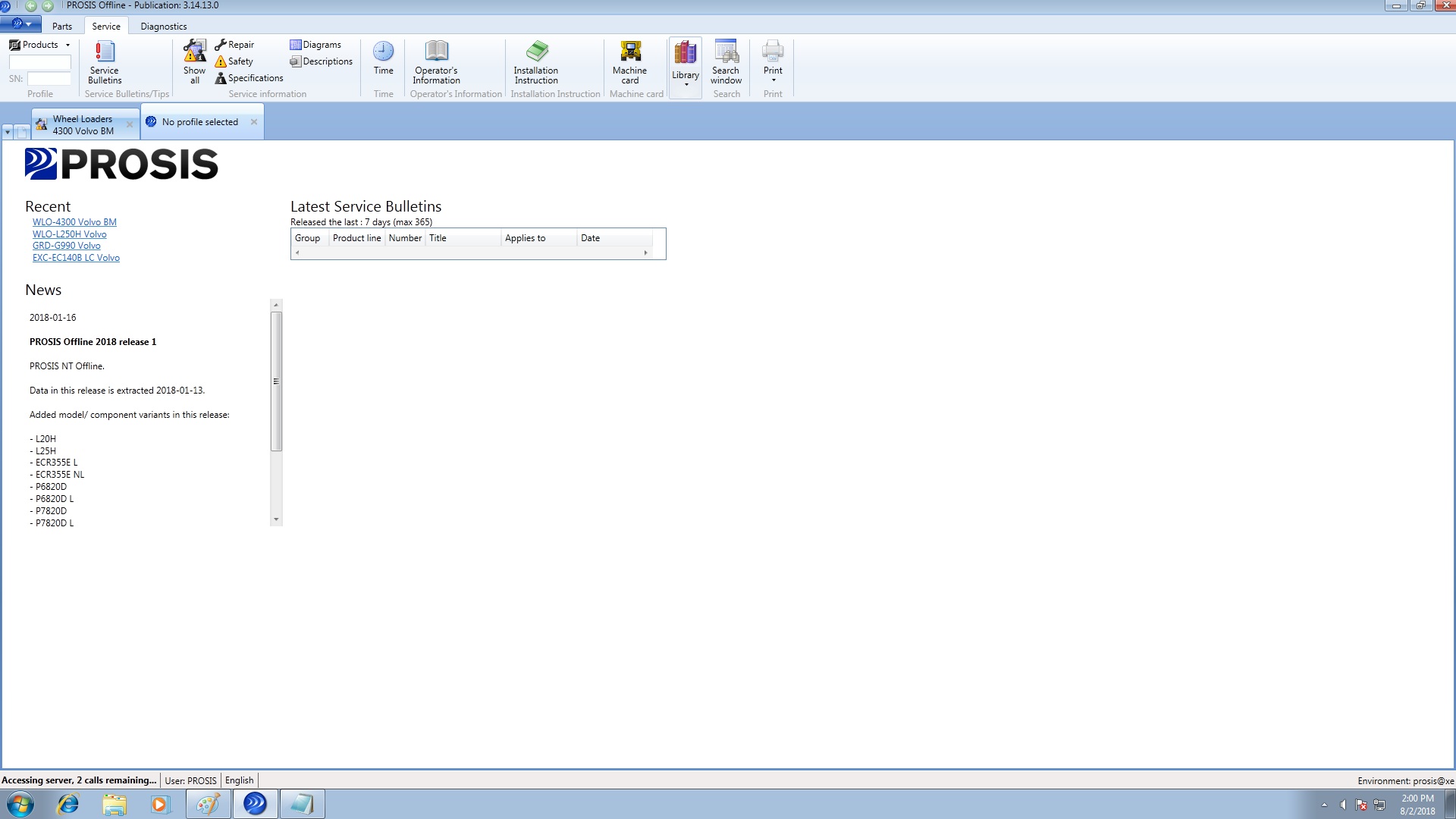
Task: Open the Windows Start button
Action: coord(20,804)
